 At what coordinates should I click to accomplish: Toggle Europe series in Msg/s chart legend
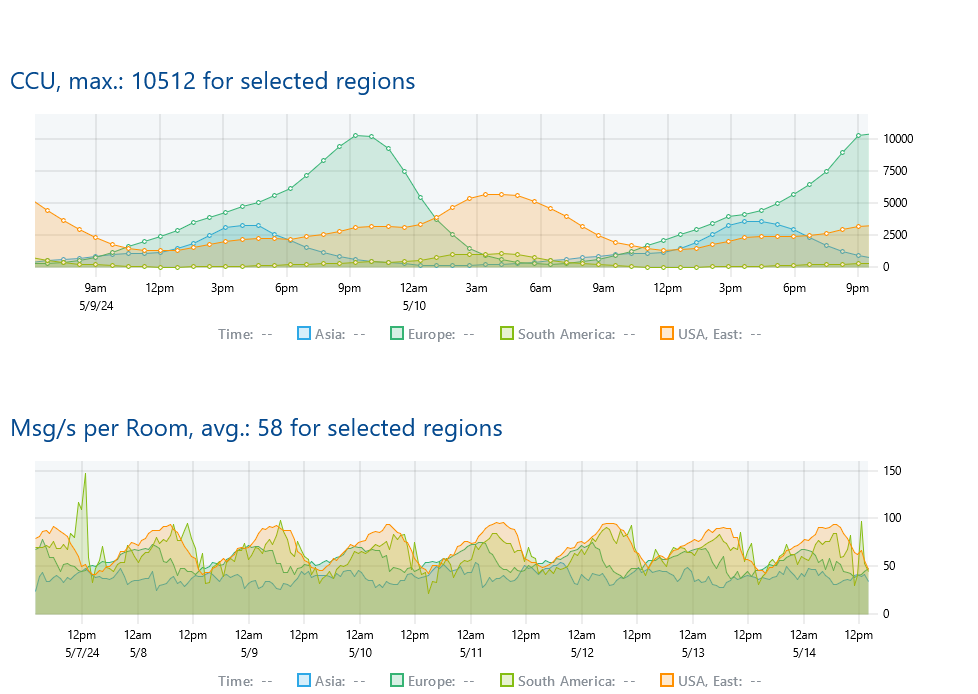click(397, 680)
